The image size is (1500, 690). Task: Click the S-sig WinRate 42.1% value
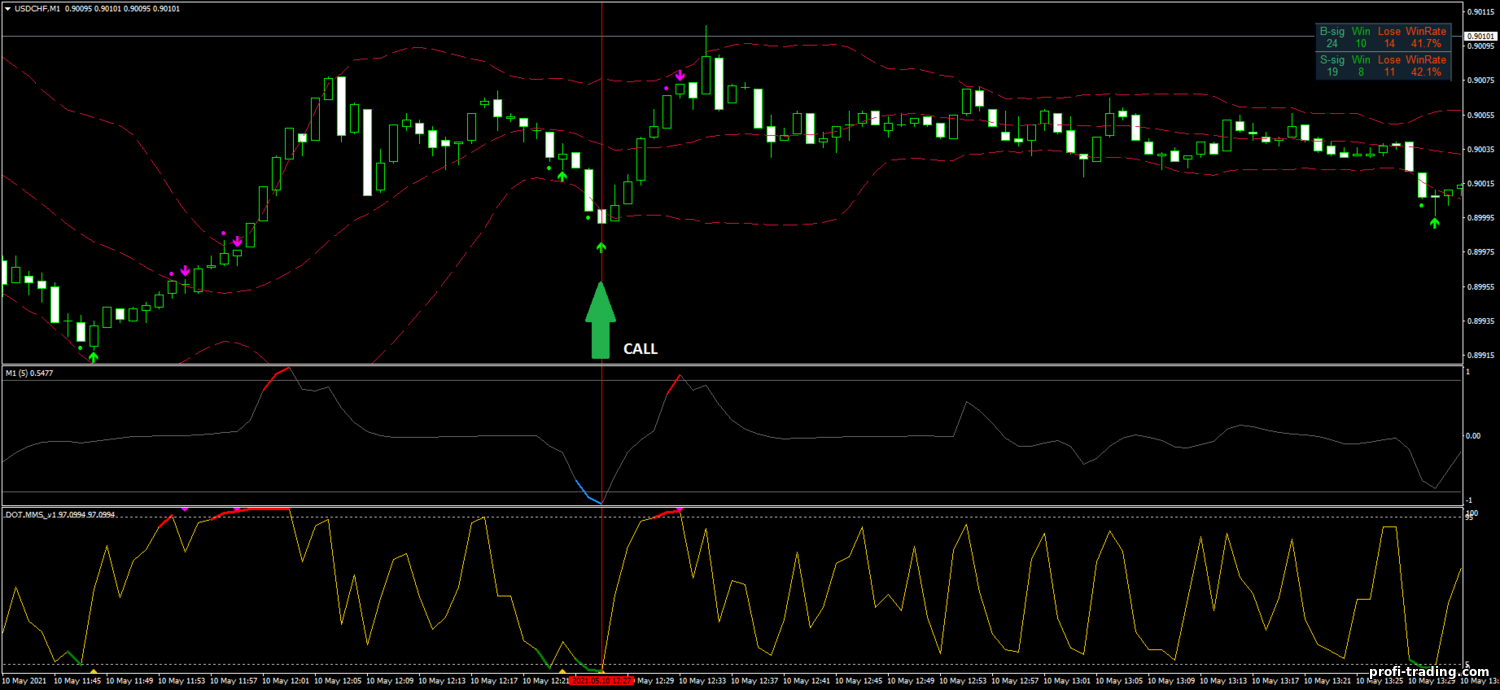pyautogui.click(x=1425, y=72)
